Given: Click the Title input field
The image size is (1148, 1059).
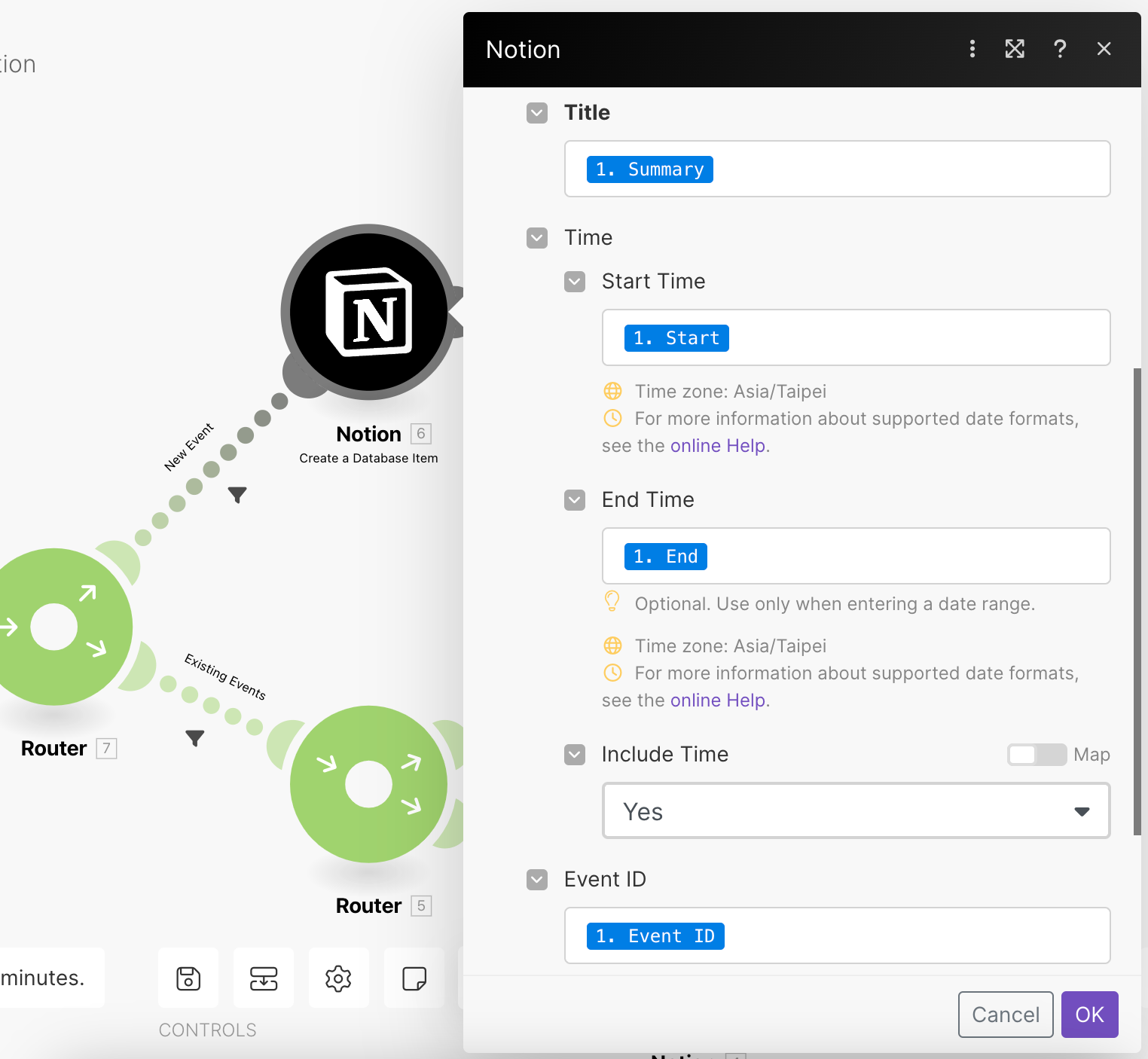Looking at the screenshot, I should (837, 169).
